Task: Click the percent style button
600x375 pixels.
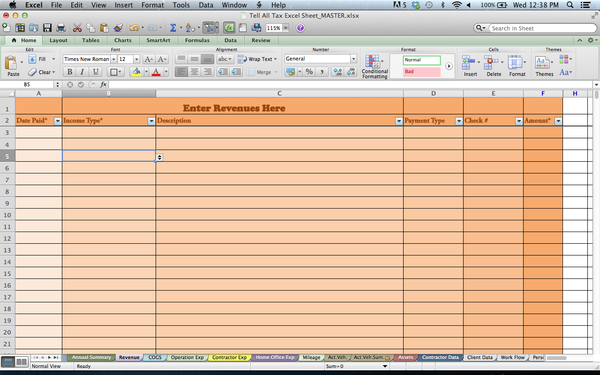Action: pyautogui.click(x=309, y=72)
